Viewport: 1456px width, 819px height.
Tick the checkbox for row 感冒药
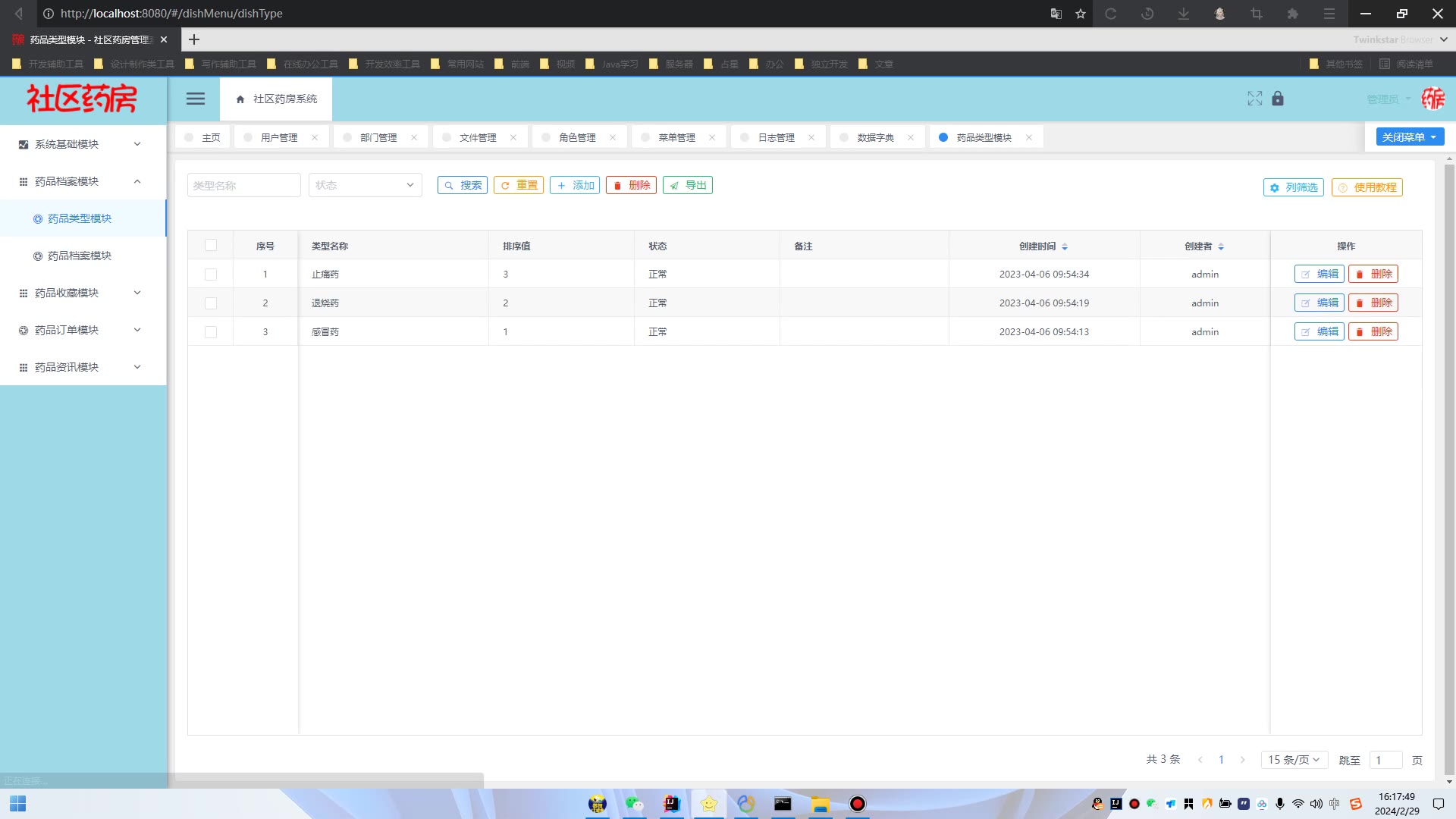click(211, 332)
